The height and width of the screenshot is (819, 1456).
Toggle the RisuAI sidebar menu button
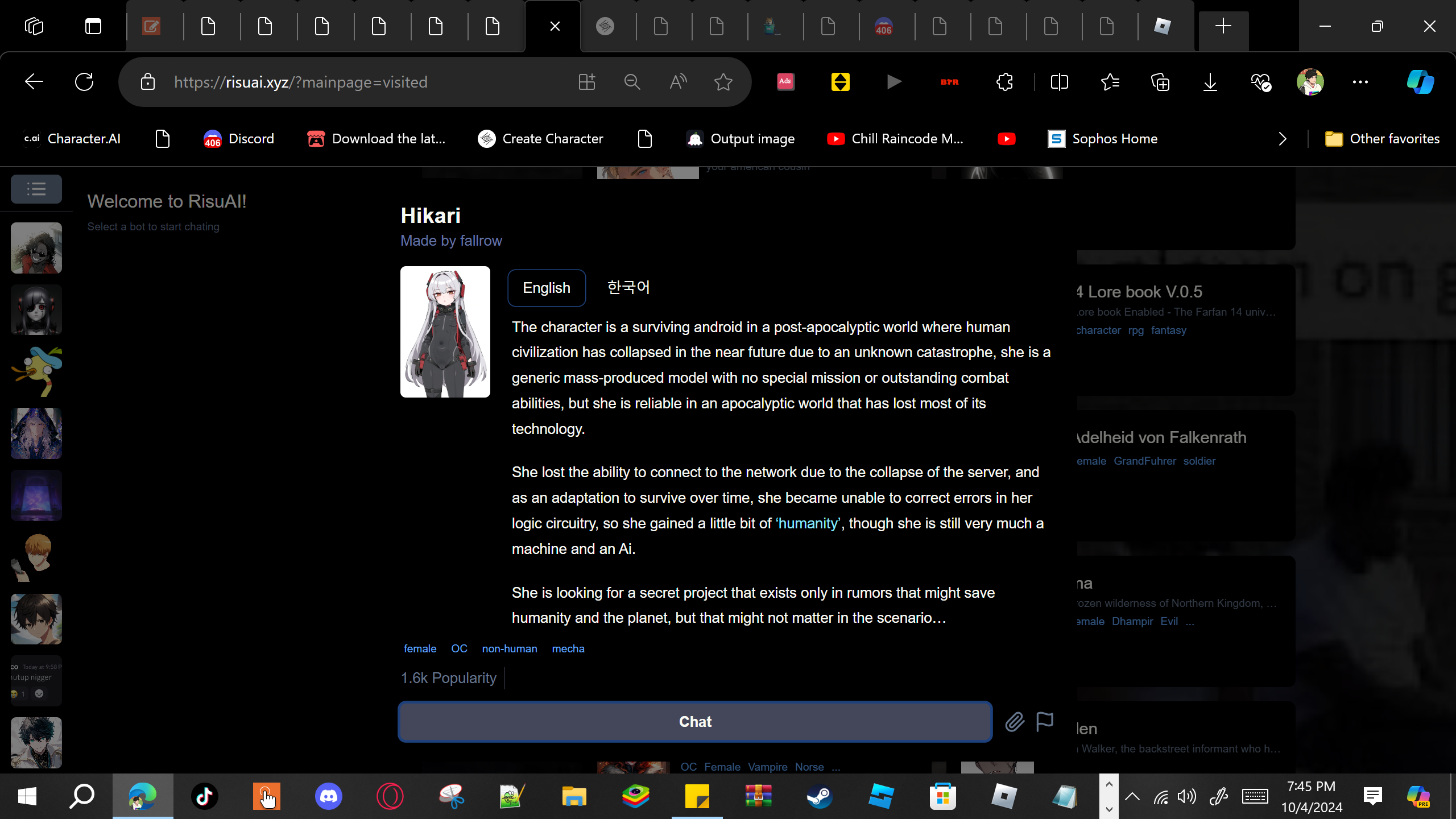pyautogui.click(x=36, y=189)
